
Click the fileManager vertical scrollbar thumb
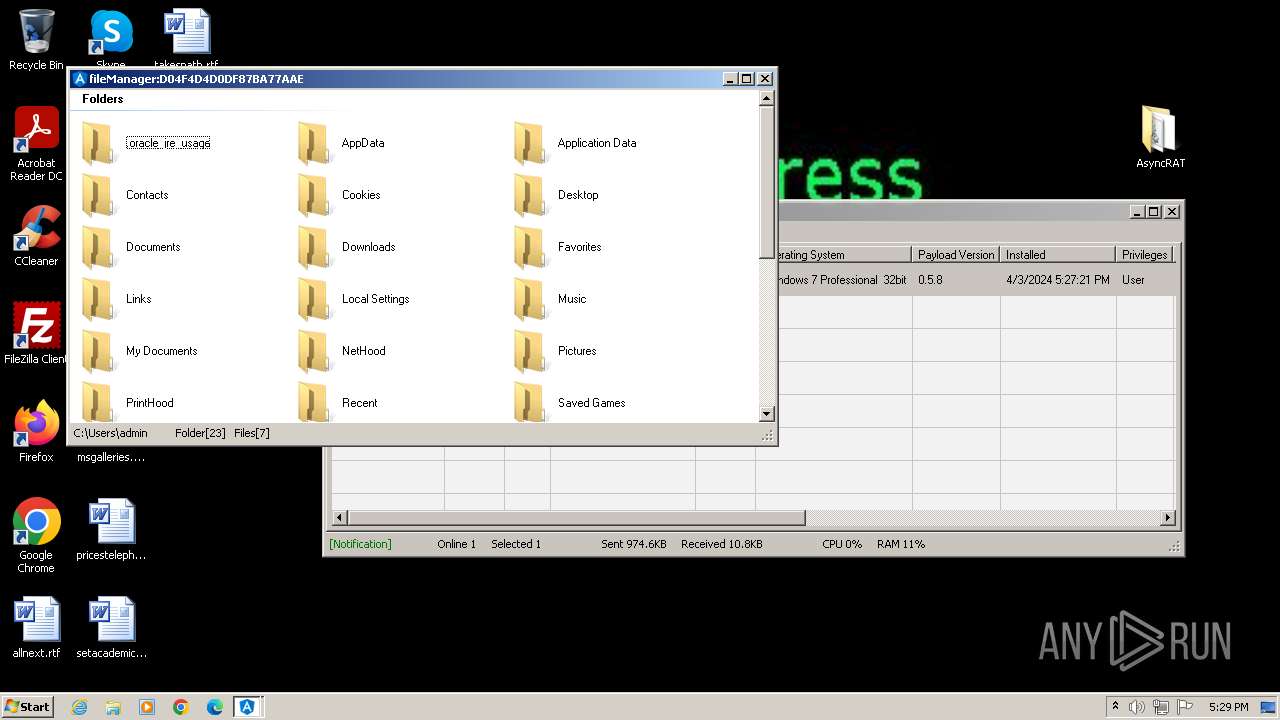pyautogui.click(x=767, y=182)
